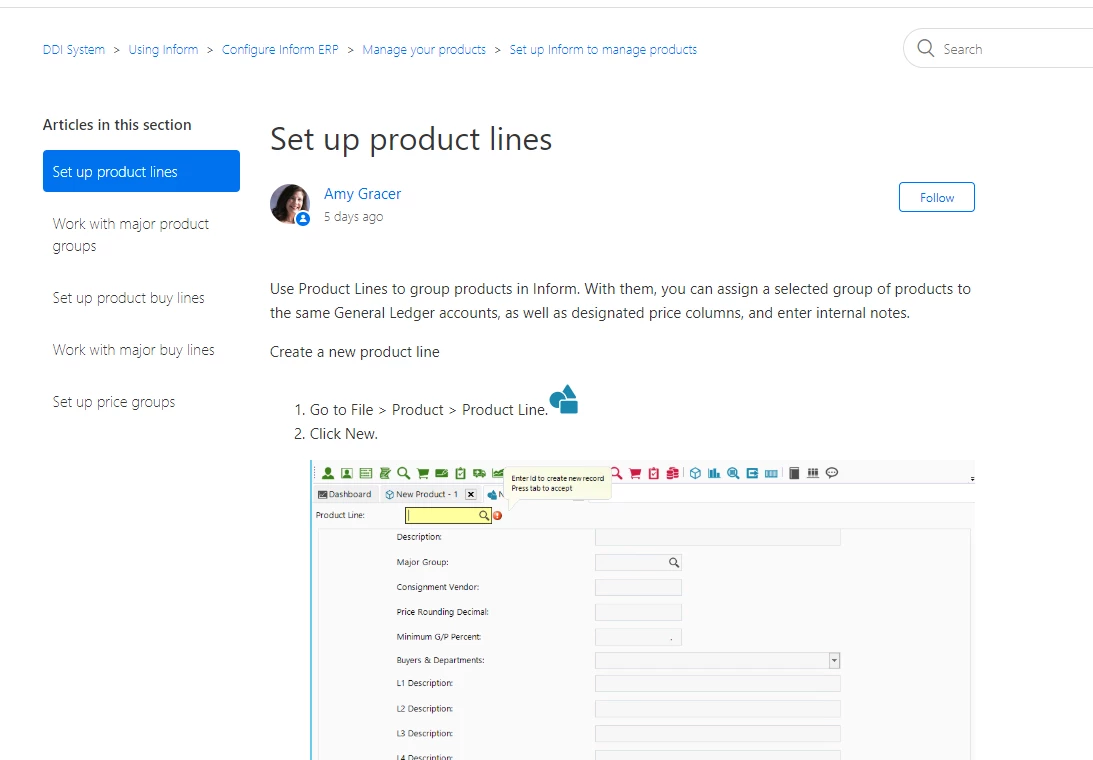Click the blue barcode strip icon

[x=771, y=473]
